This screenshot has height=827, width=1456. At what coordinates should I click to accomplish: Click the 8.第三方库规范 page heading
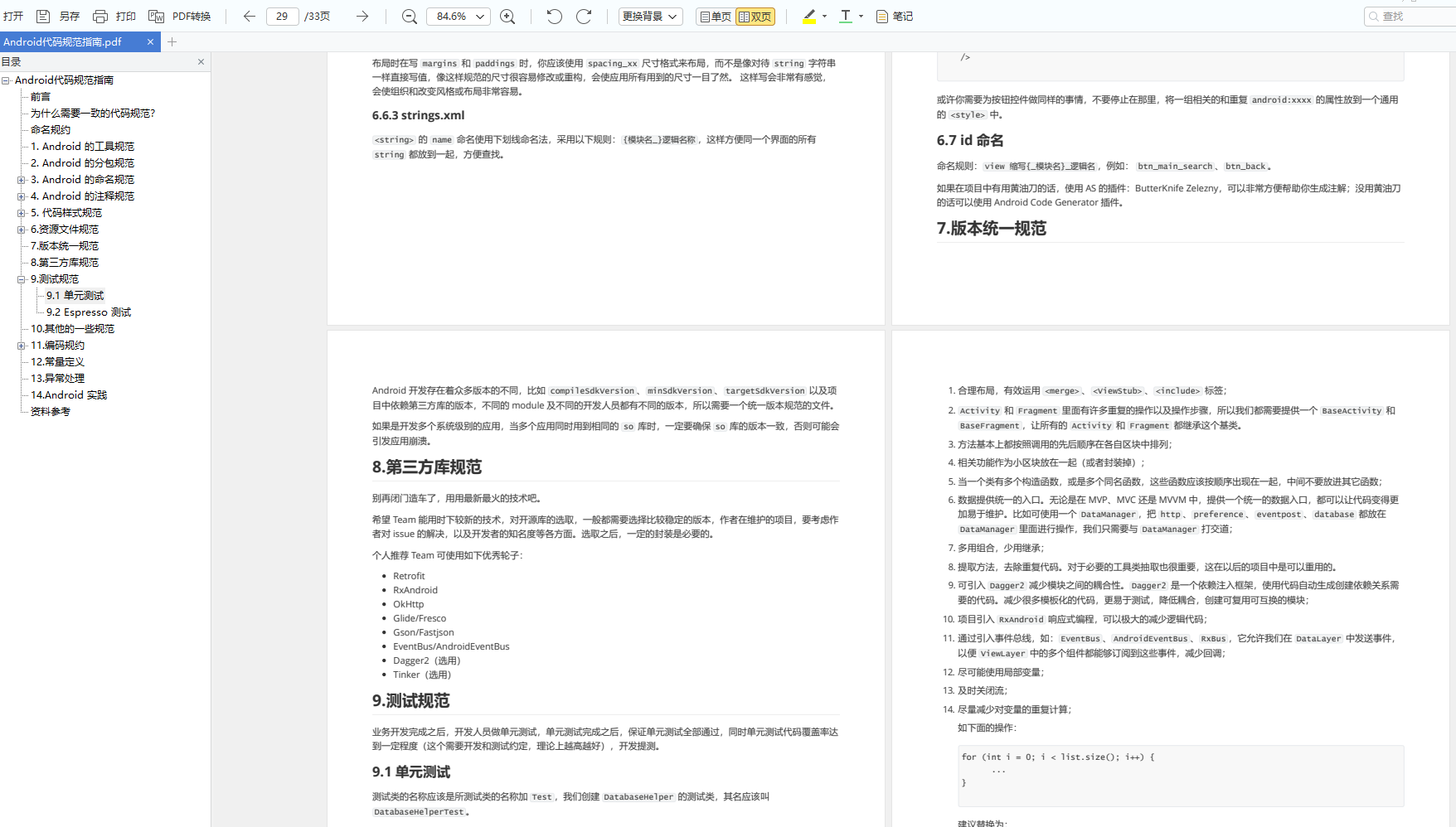point(426,467)
